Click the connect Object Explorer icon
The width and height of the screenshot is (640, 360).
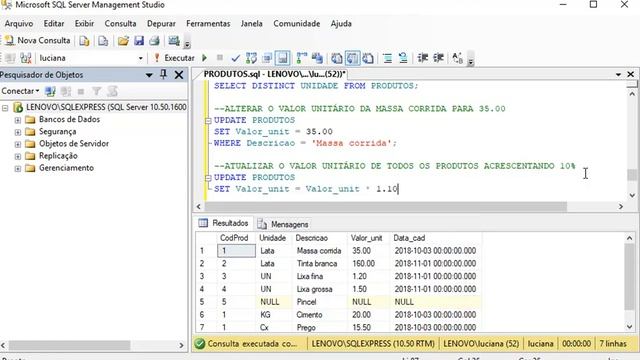click(x=50, y=91)
